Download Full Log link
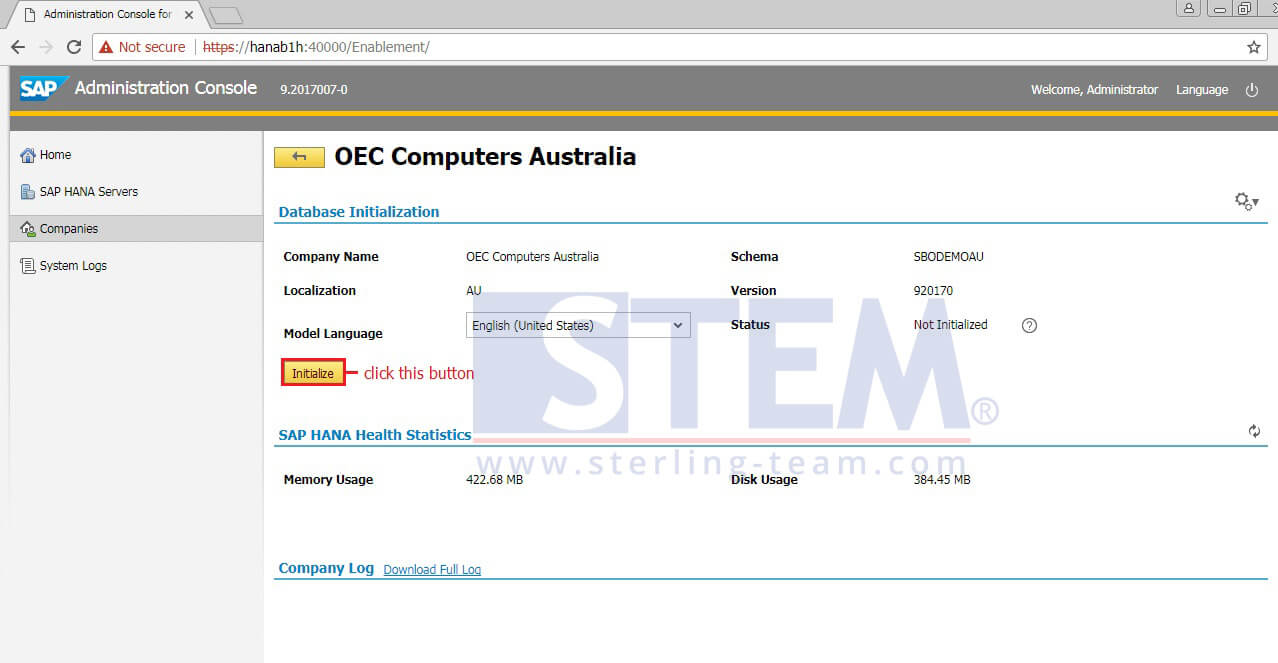The height and width of the screenshot is (663, 1278). [432, 570]
